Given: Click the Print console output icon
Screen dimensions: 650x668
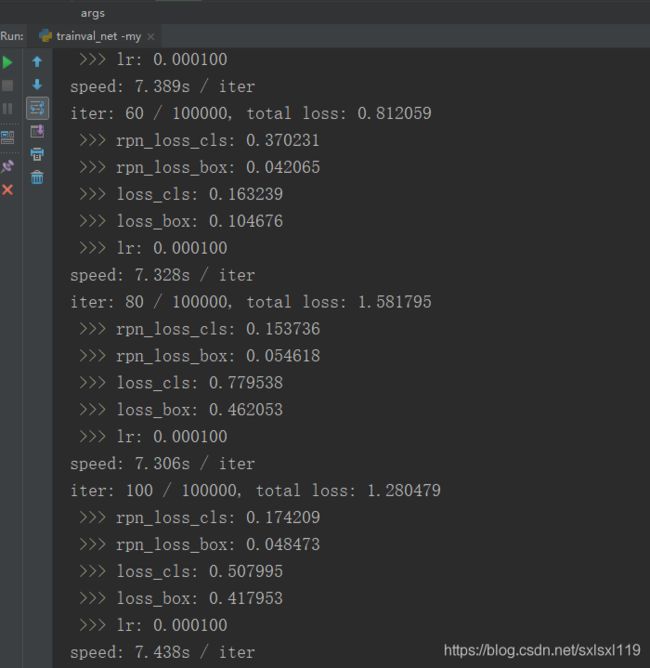Looking at the screenshot, I should [x=37, y=154].
